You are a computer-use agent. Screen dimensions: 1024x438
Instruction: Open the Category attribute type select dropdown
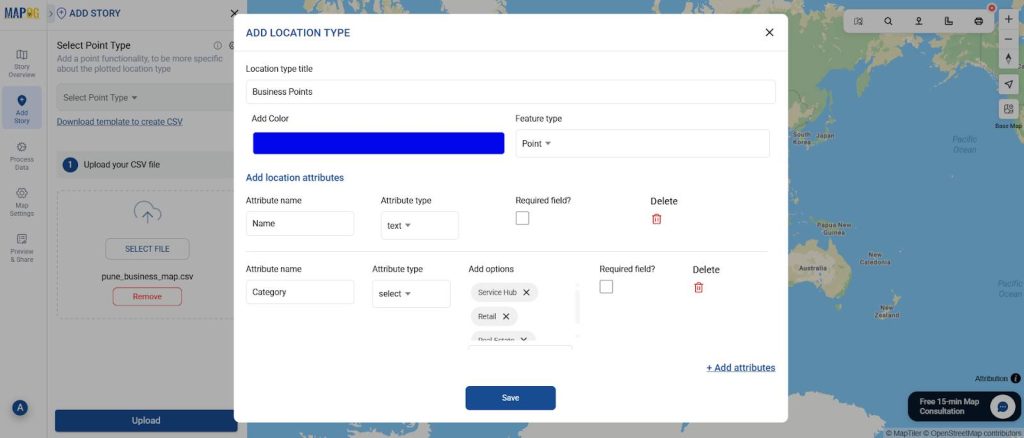point(411,294)
